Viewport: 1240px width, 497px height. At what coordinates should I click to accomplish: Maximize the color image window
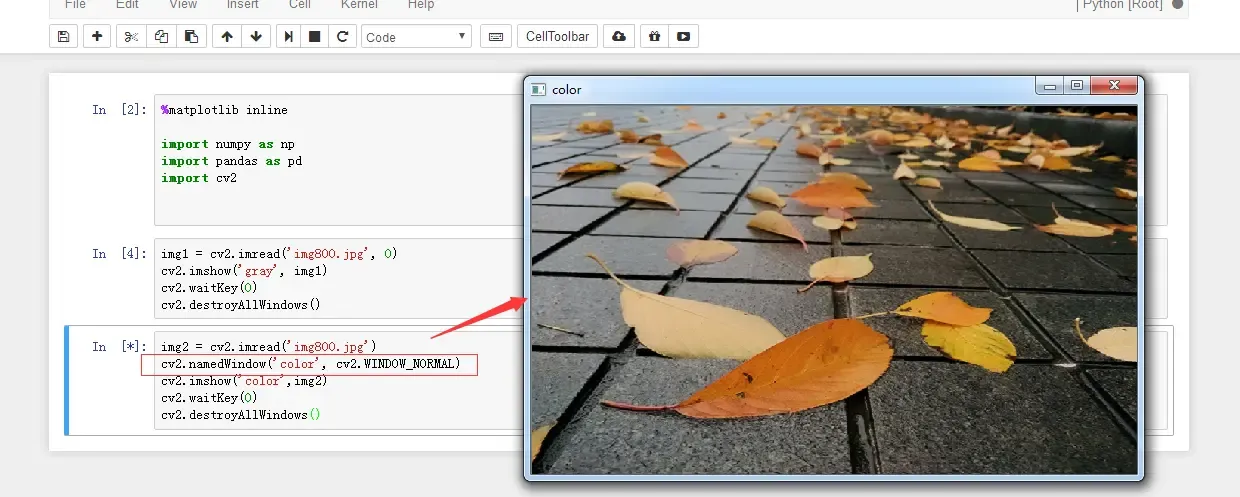coord(1076,87)
